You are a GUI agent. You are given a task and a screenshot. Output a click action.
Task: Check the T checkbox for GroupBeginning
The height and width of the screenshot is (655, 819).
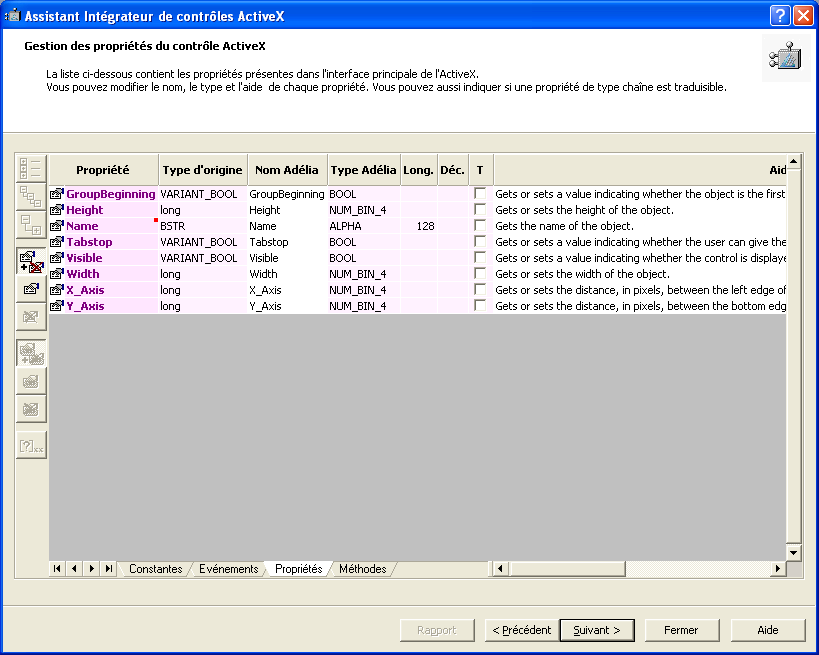480,194
